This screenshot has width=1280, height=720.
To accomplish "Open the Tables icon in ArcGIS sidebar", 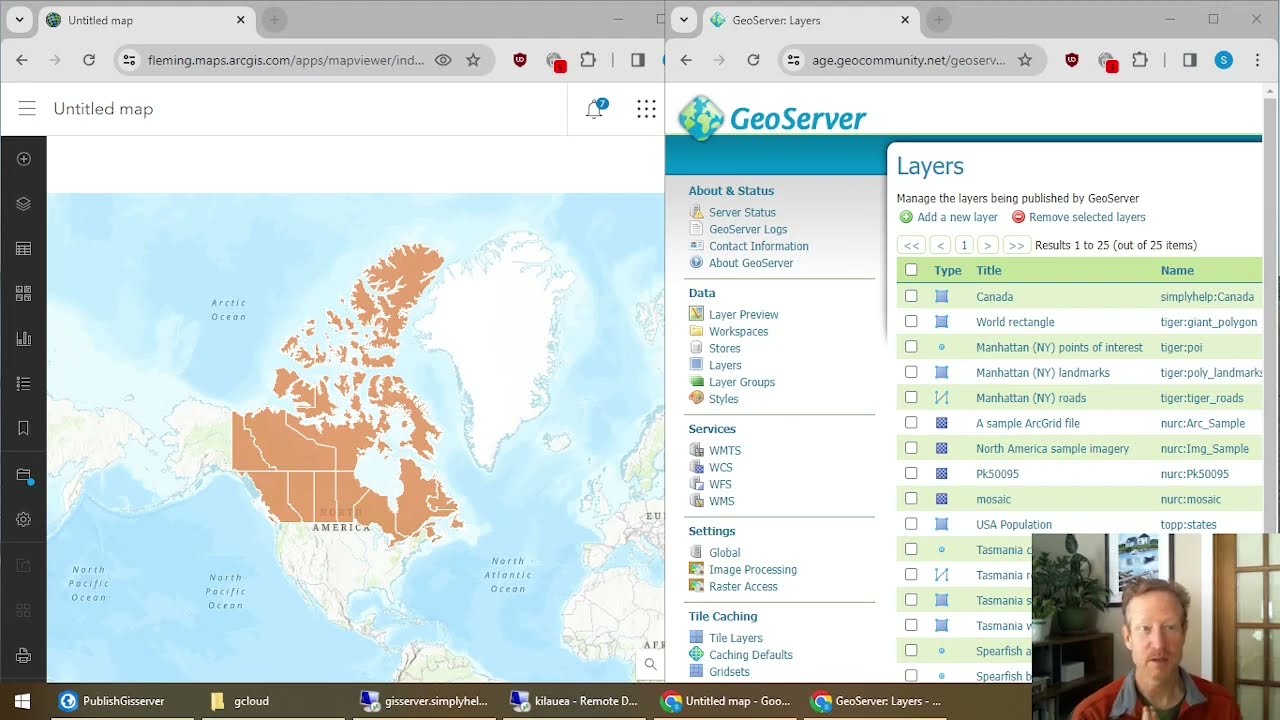I will pos(24,249).
